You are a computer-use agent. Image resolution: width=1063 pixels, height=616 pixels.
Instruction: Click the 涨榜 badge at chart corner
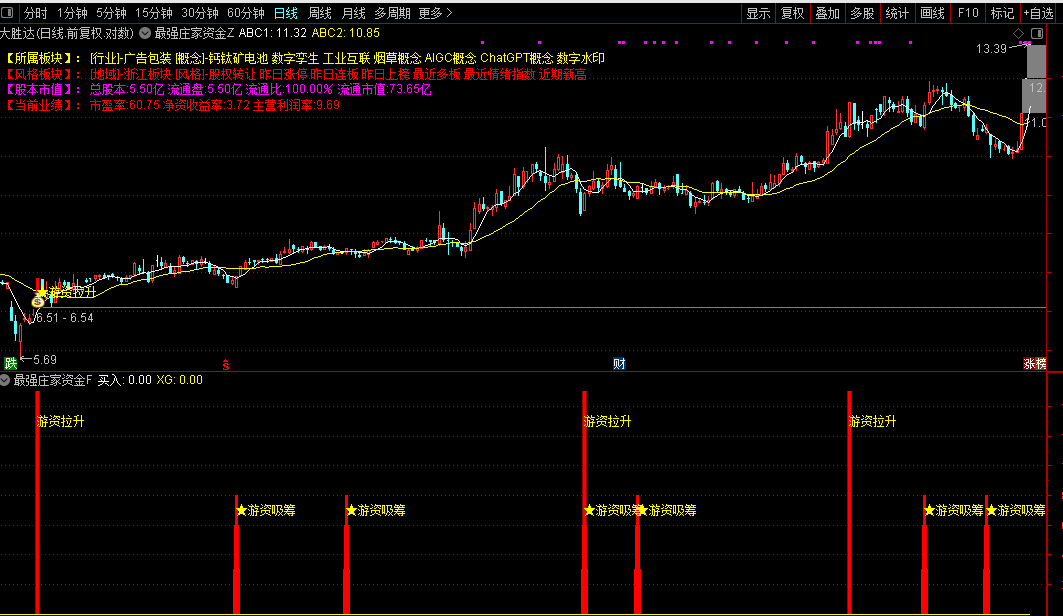pyautogui.click(x=1035, y=364)
